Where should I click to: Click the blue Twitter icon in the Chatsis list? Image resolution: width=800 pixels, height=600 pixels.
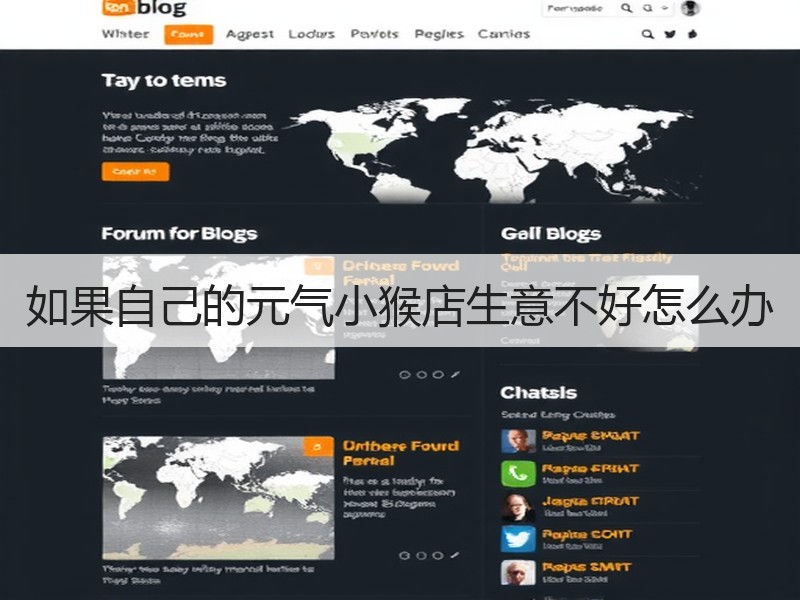click(x=518, y=539)
